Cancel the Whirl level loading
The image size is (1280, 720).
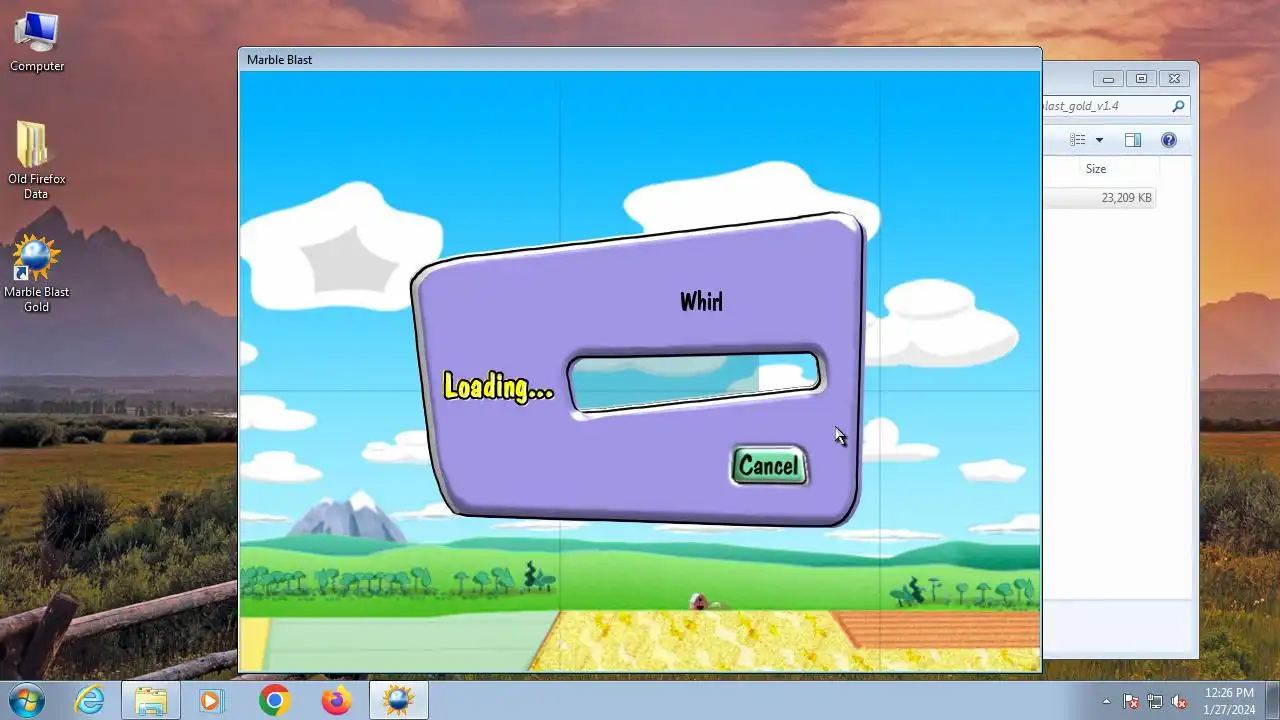pos(768,466)
